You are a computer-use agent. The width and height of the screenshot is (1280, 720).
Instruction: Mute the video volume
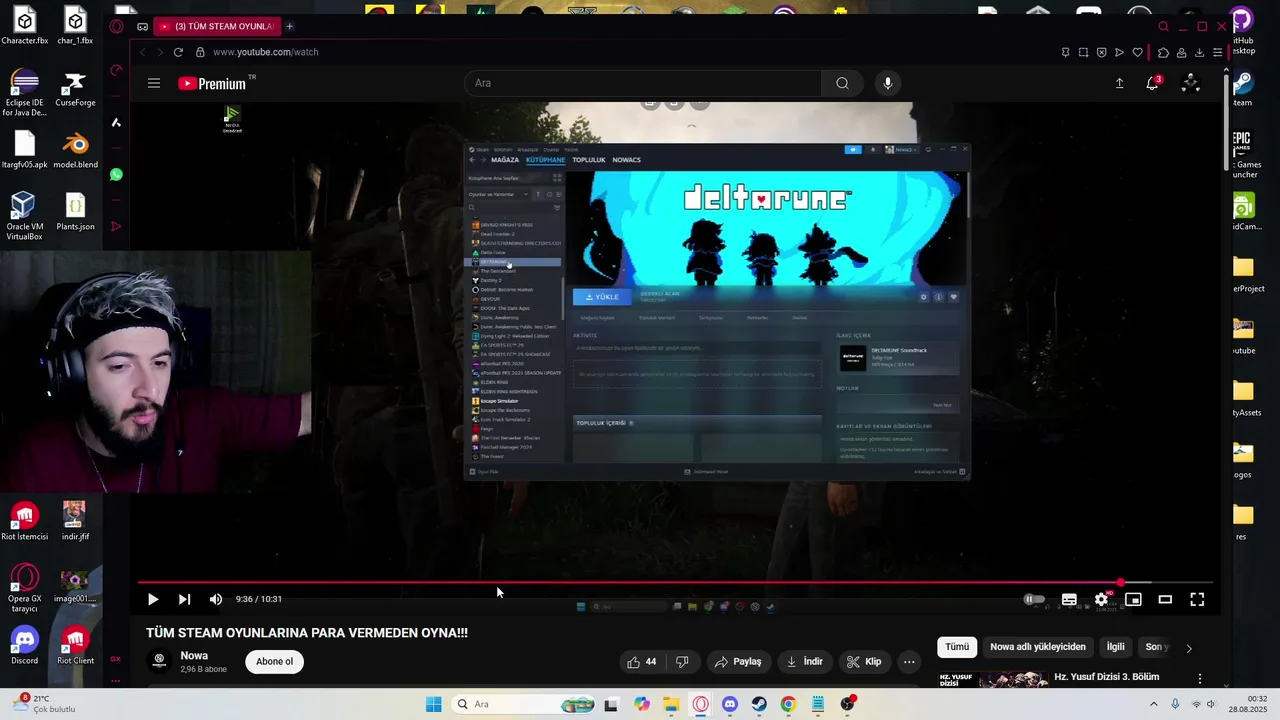click(x=216, y=599)
